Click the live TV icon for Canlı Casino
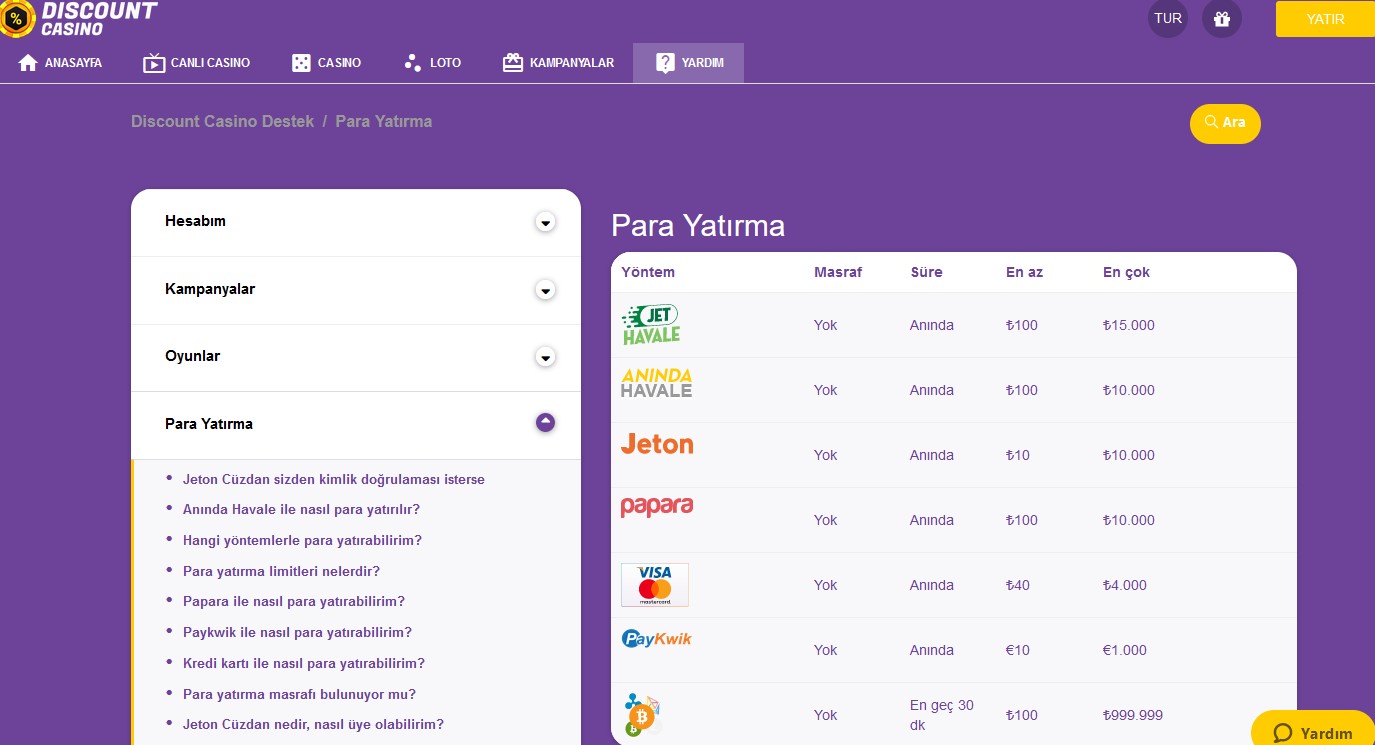Image resolution: width=1375 pixels, height=745 pixels. [x=154, y=63]
